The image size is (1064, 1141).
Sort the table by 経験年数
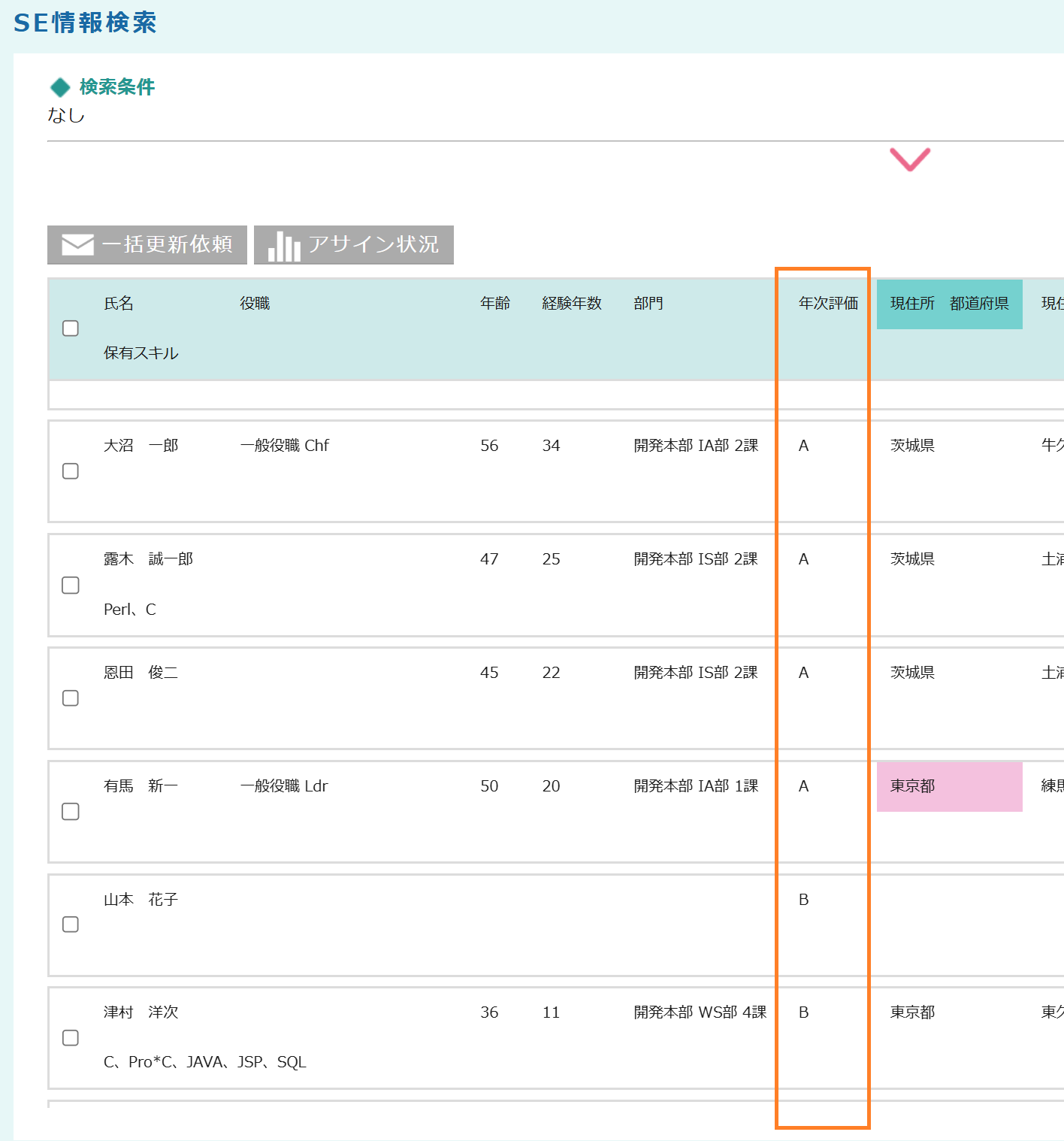click(x=572, y=304)
